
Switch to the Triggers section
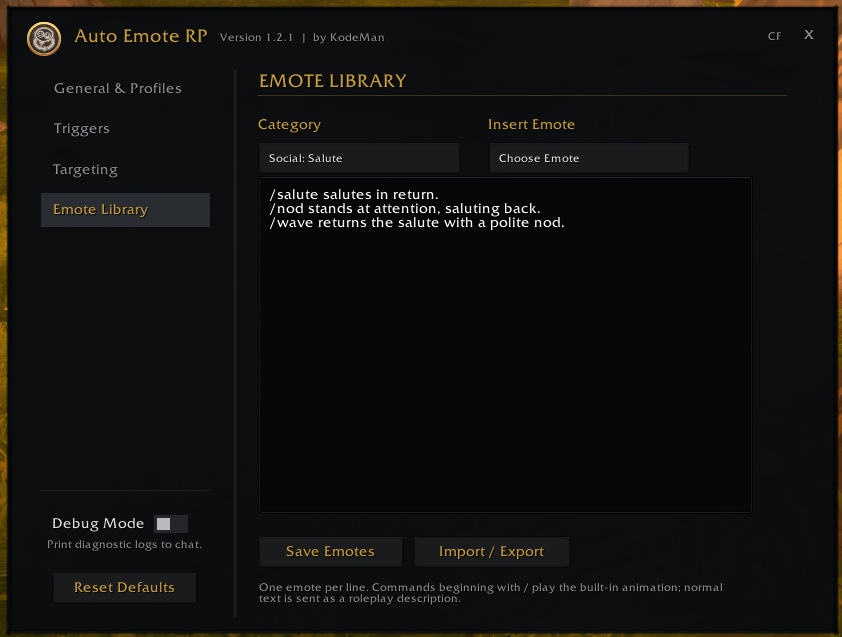pyautogui.click(x=82, y=128)
